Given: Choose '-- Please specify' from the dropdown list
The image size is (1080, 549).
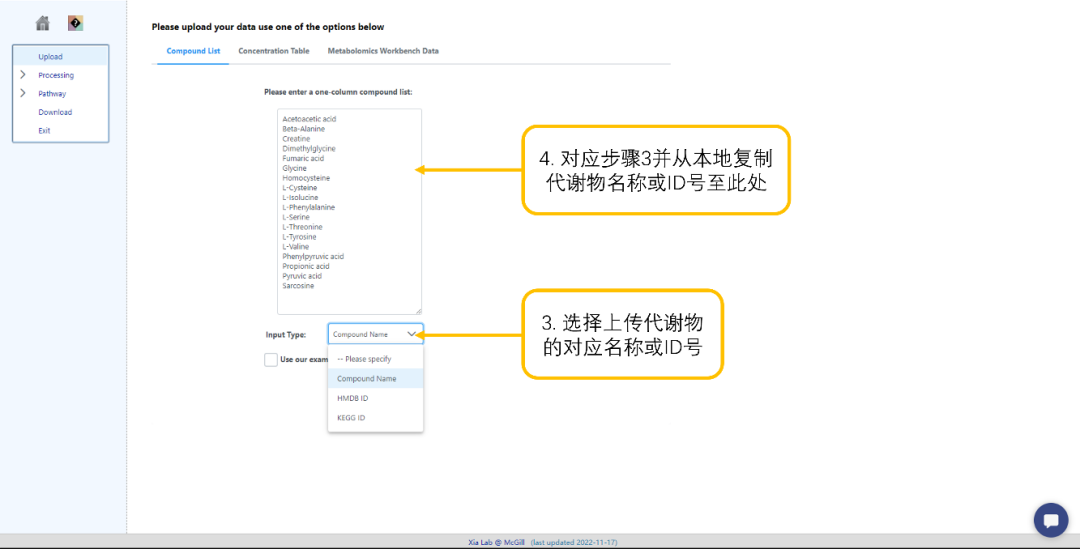Looking at the screenshot, I should click(375, 359).
